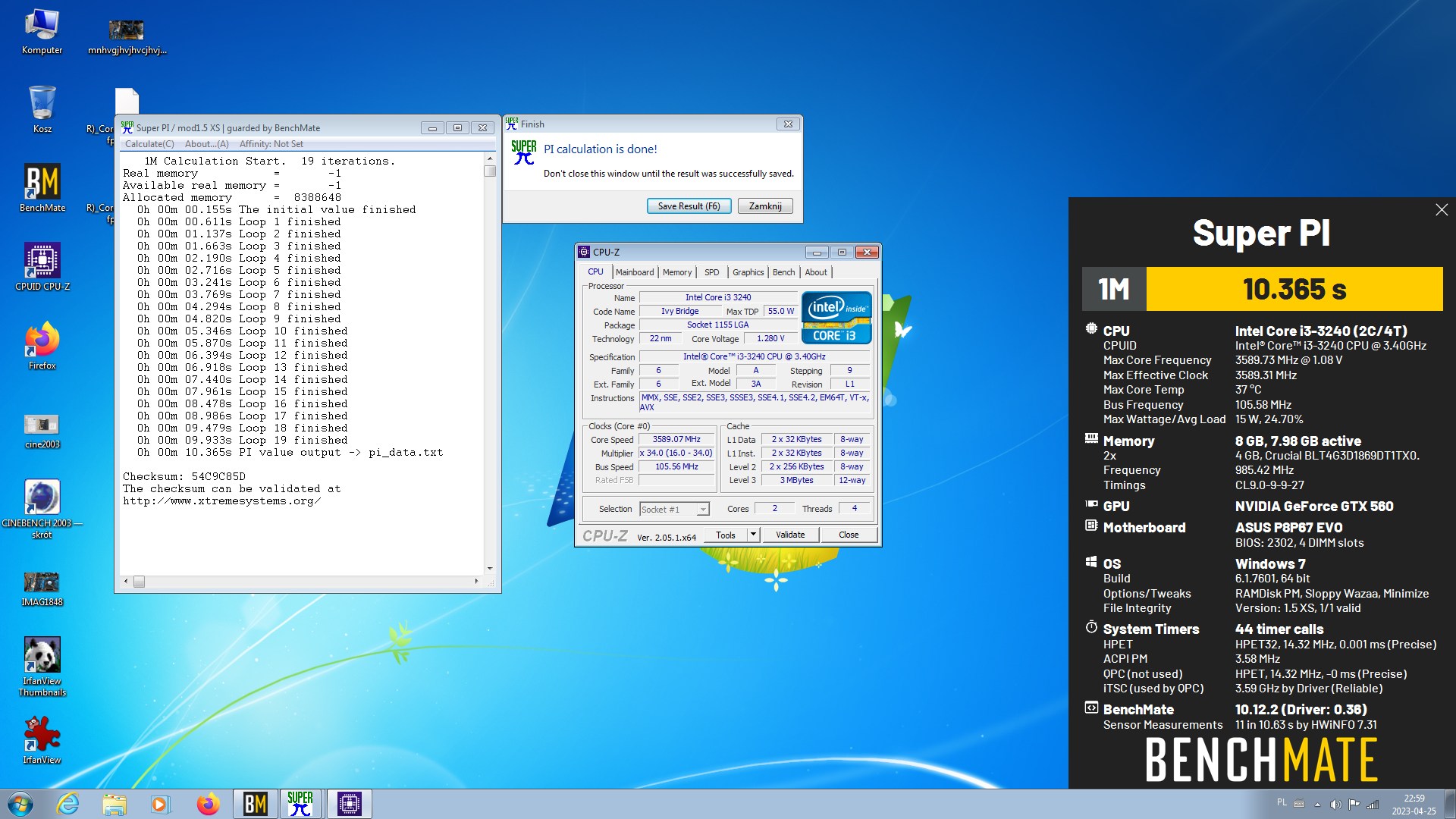Click the Multiplier value x 34.0 field
The width and height of the screenshot is (1456, 819).
(676, 453)
